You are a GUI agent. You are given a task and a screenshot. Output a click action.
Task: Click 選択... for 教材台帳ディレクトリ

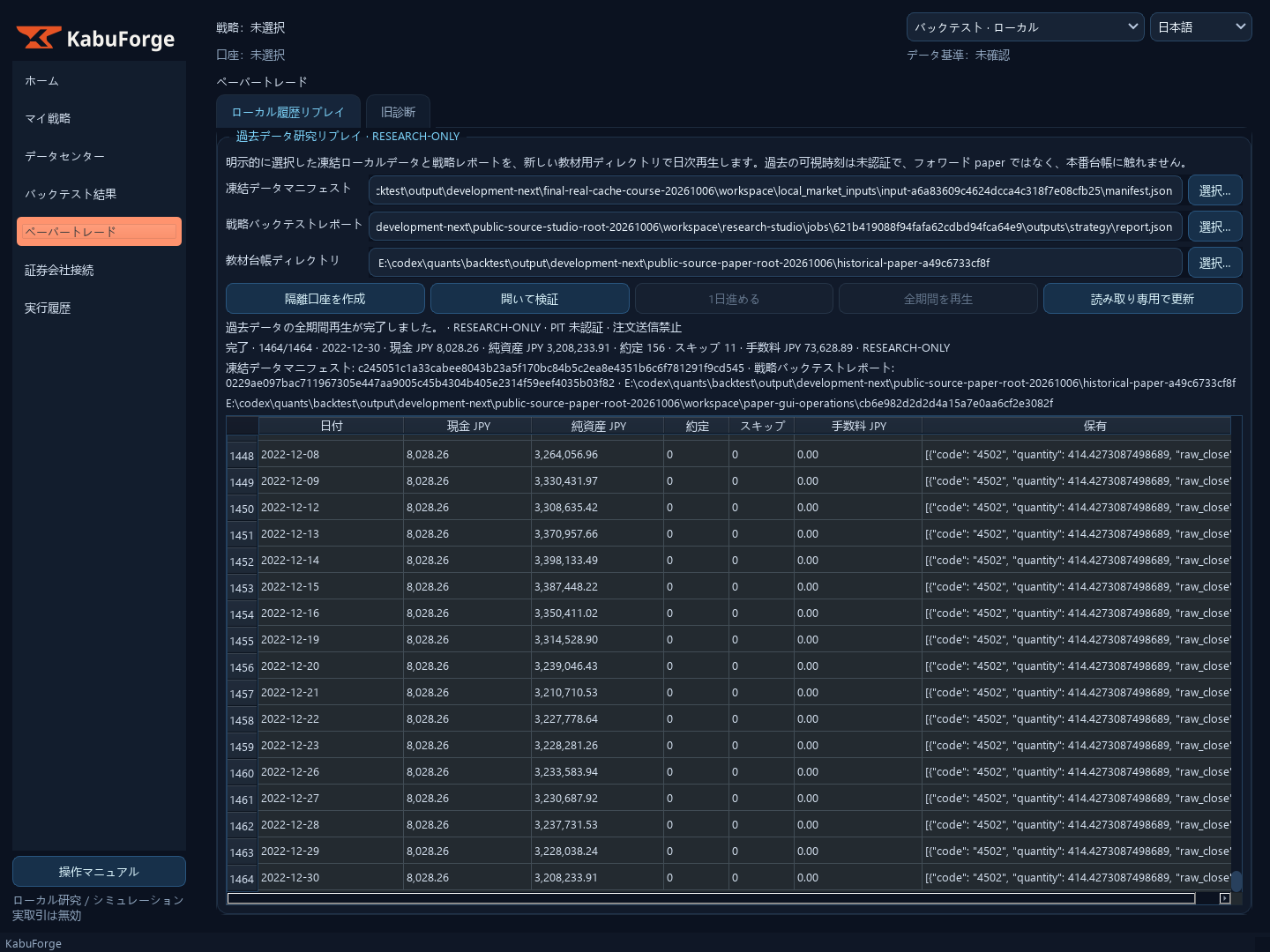point(1214,263)
